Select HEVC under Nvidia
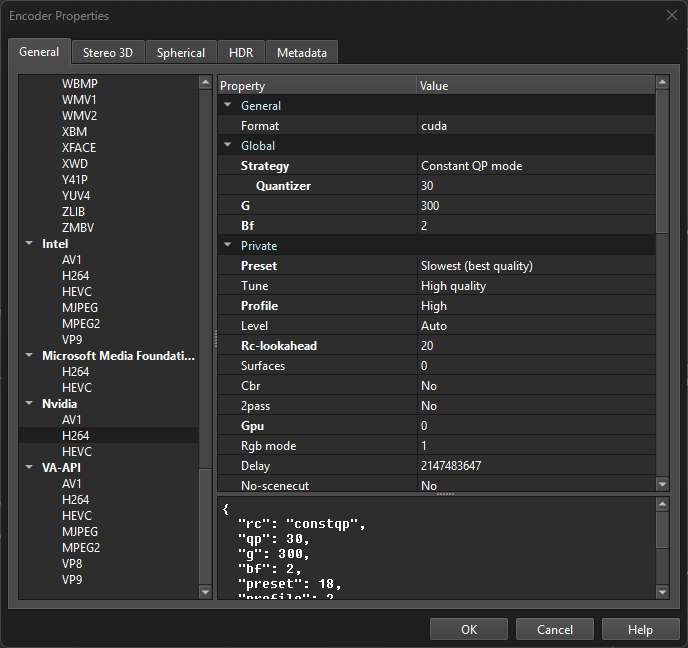 77,452
